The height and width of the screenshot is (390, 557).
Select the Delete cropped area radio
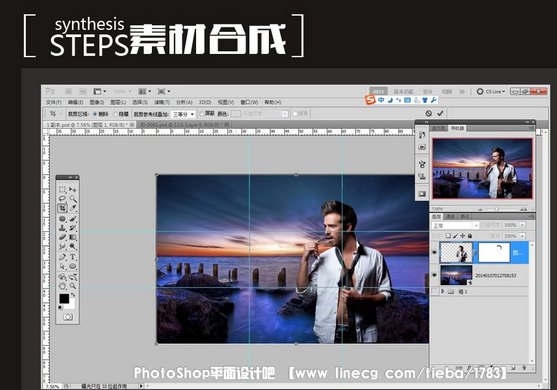[x=95, y=114]
